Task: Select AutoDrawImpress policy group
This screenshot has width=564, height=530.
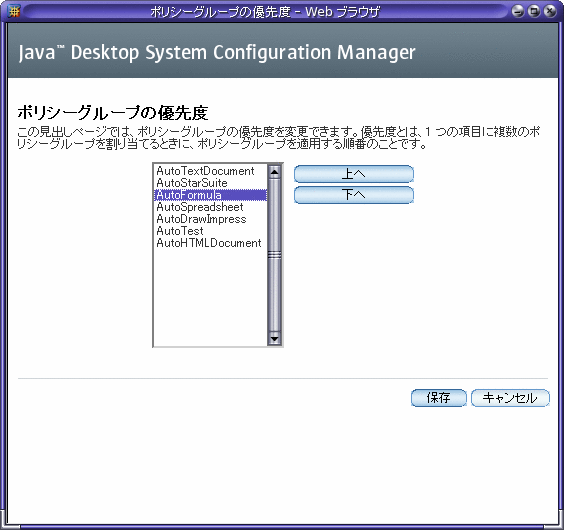Action: [210, 219]
